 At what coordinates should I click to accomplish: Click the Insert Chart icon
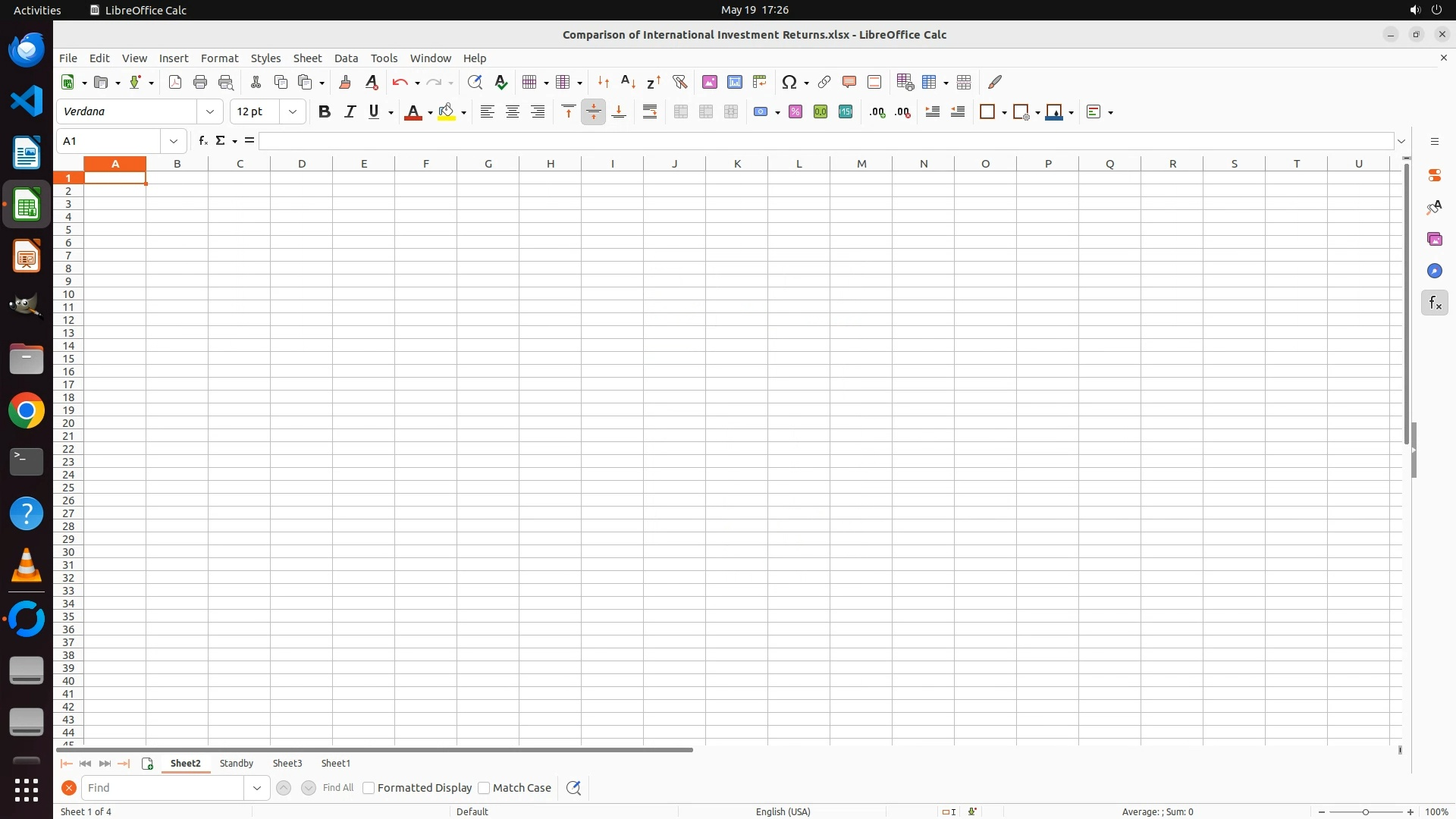734,82
